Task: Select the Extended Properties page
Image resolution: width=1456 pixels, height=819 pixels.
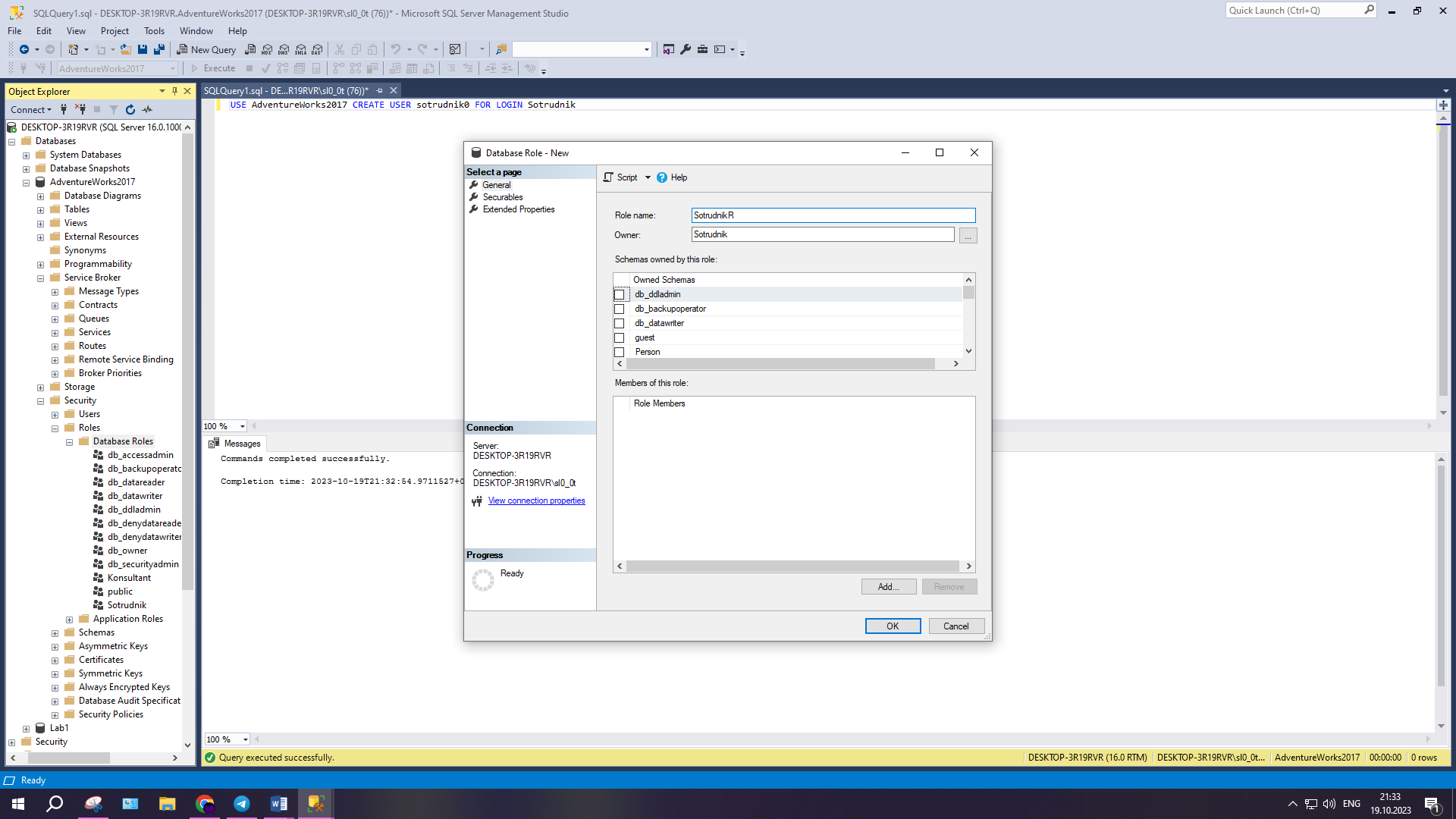Action: click(x=519, y=209)
